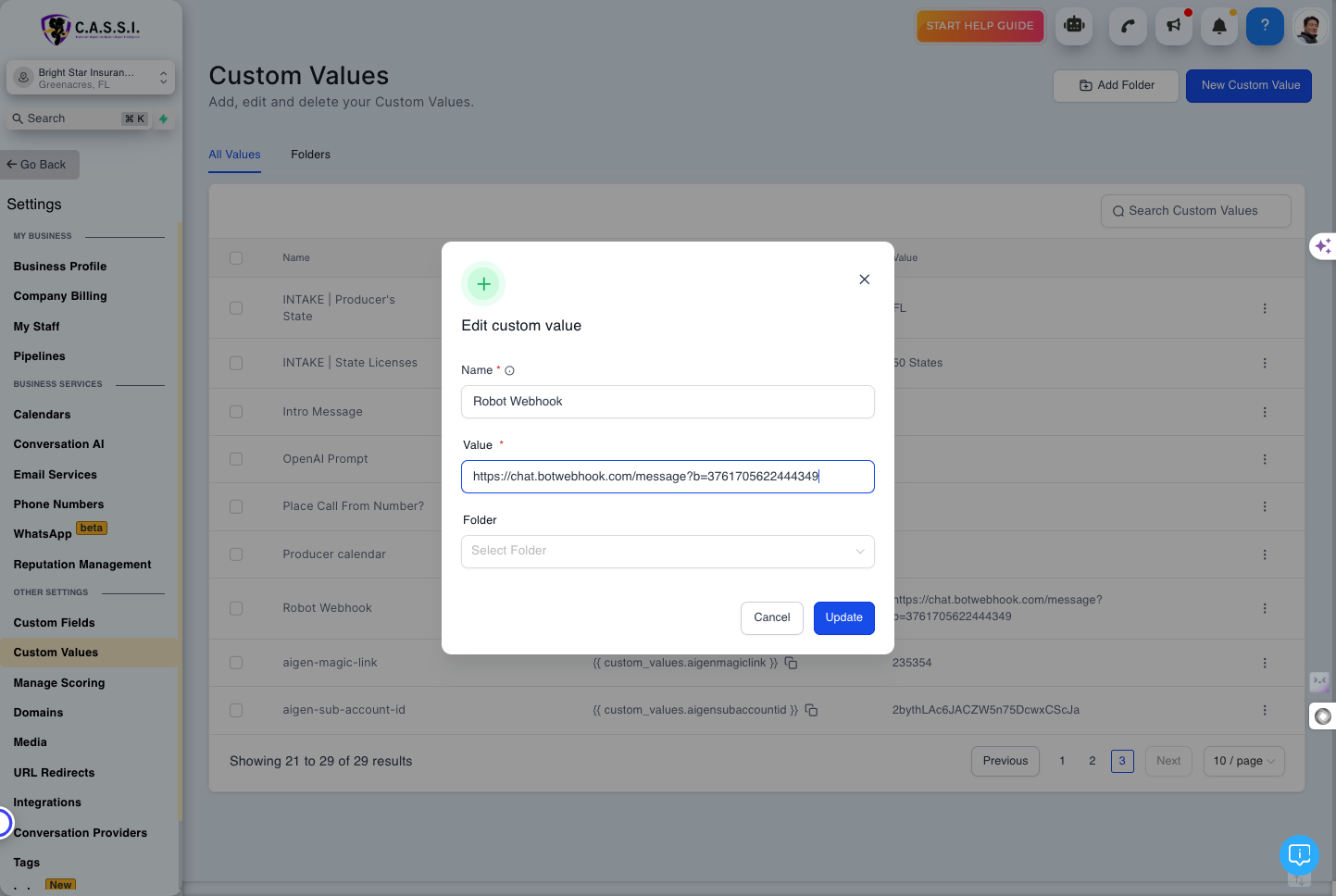The height and width of the screenshot is (896, 1336).
Task: Click the Name input field
Action: coord(668,402)
